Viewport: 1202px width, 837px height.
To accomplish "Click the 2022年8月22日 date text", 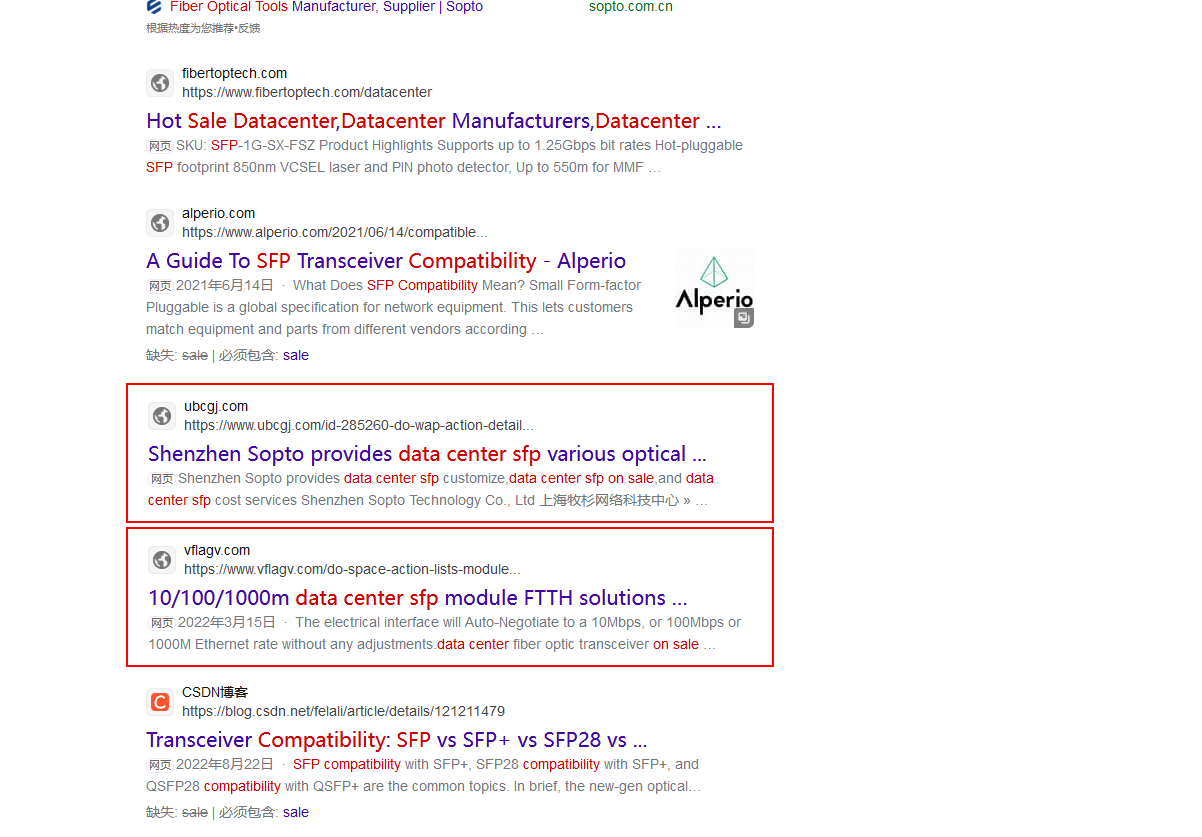I will point(225,764).
